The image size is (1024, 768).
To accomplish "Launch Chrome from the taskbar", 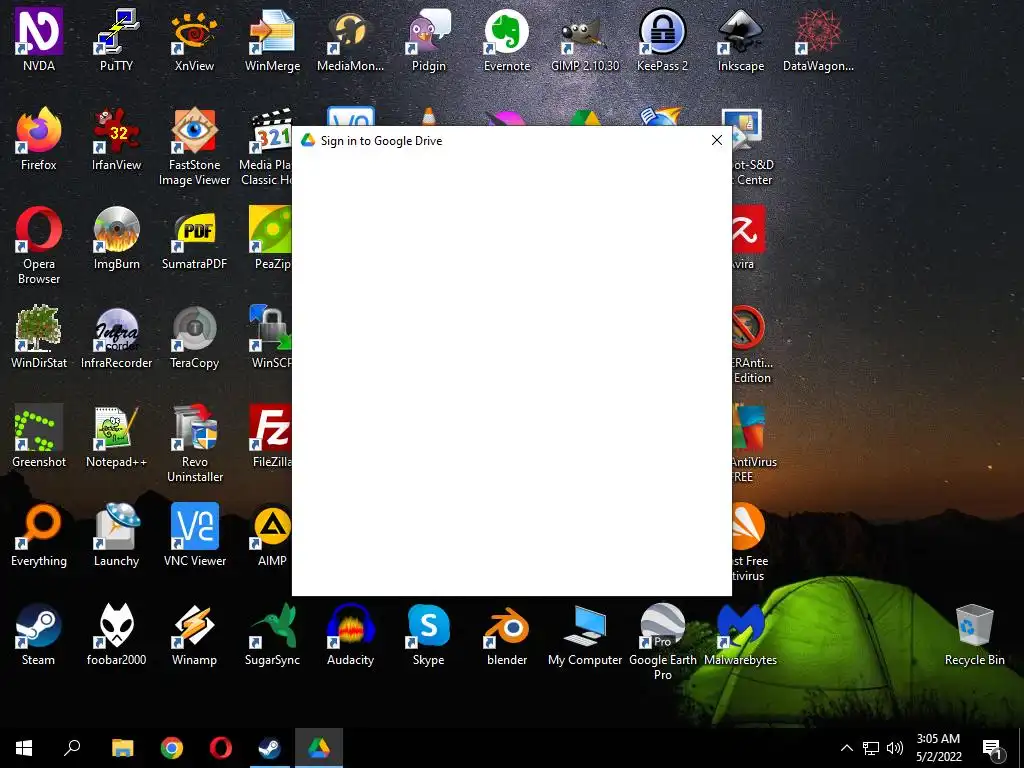I will coord(171,748).
